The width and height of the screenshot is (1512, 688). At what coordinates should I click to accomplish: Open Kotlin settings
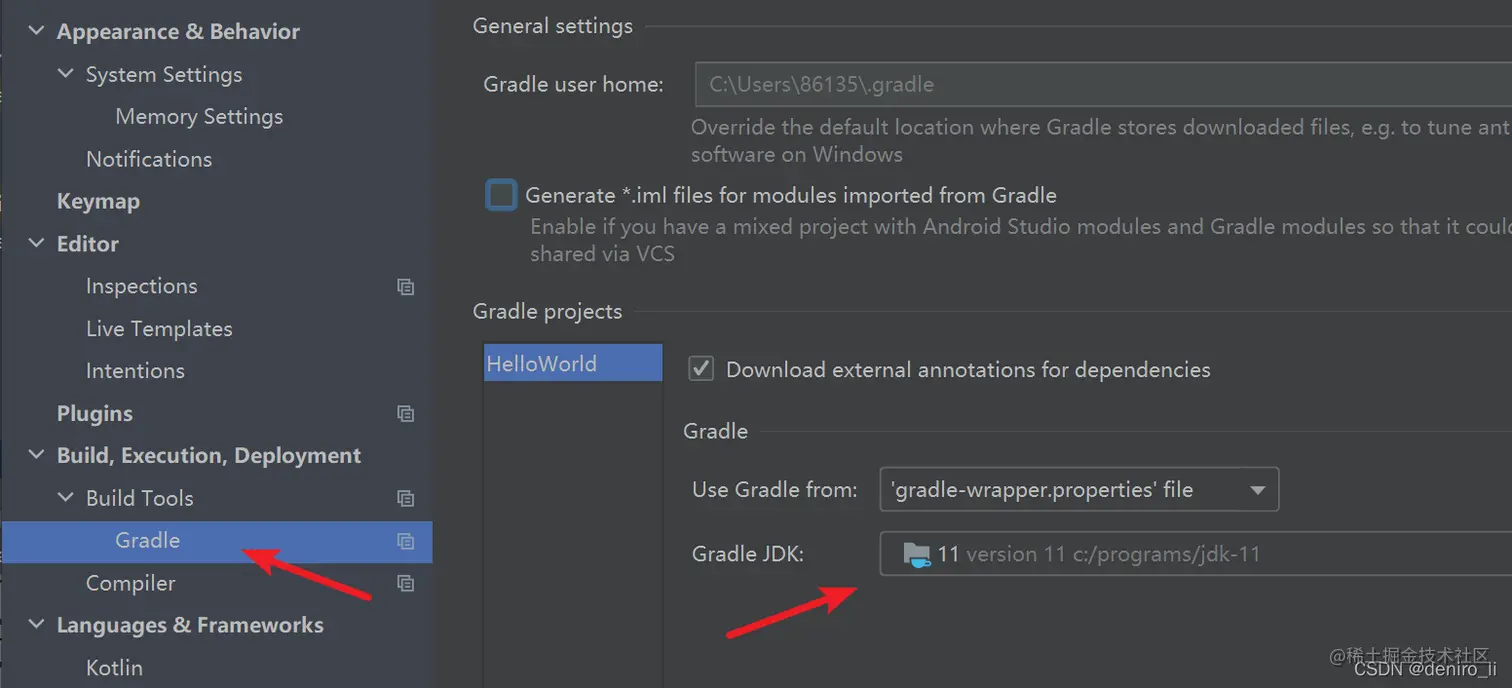[x=114, y=668]
